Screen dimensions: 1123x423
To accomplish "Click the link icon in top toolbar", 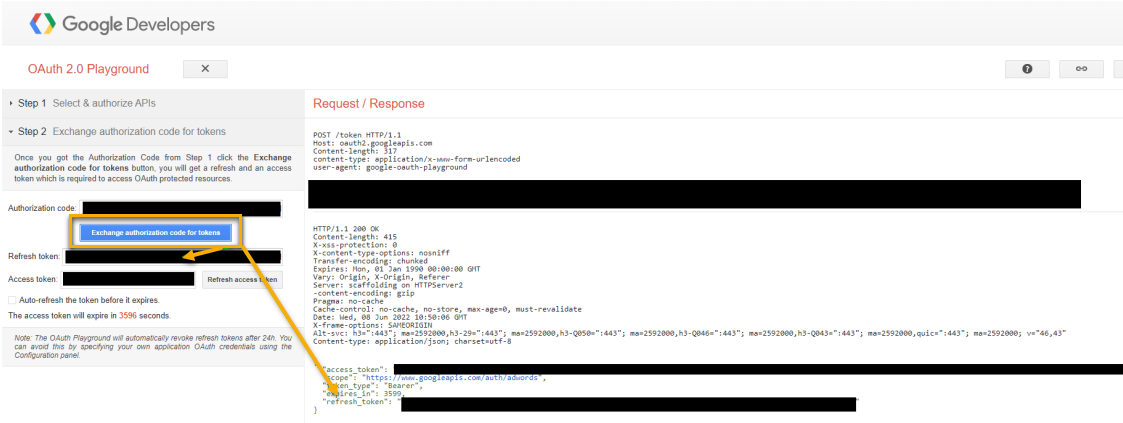I will (1080, 69).
